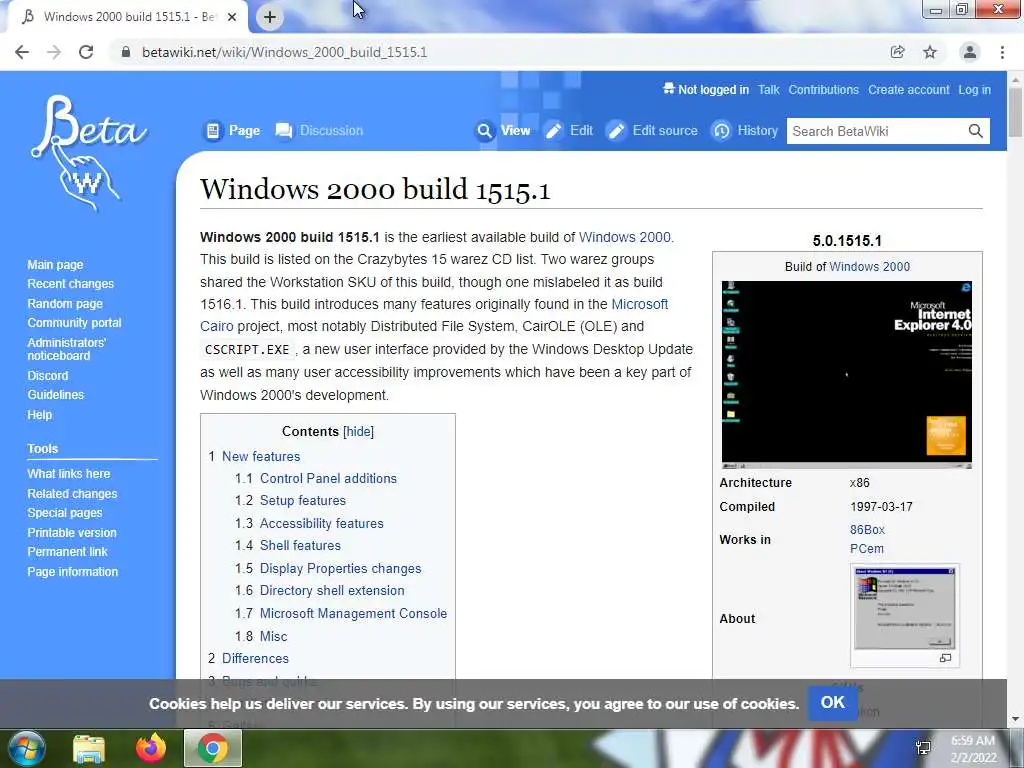
Task: Go to Main page in sidebar
Action: tap(56, 265)
